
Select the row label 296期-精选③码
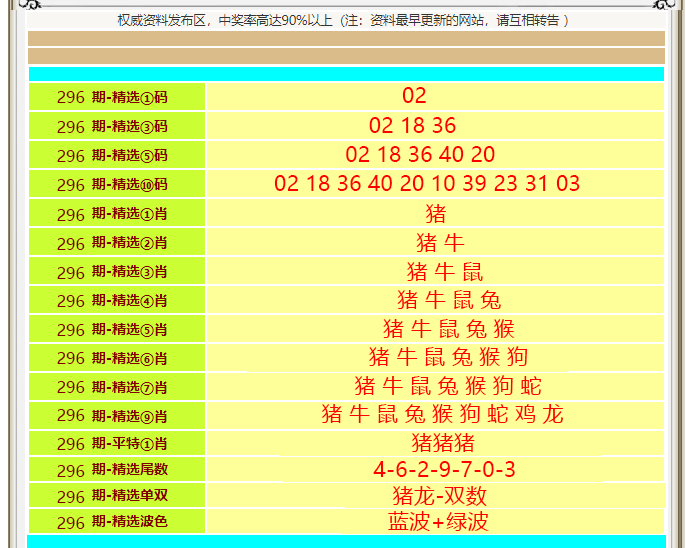point(112,126)
